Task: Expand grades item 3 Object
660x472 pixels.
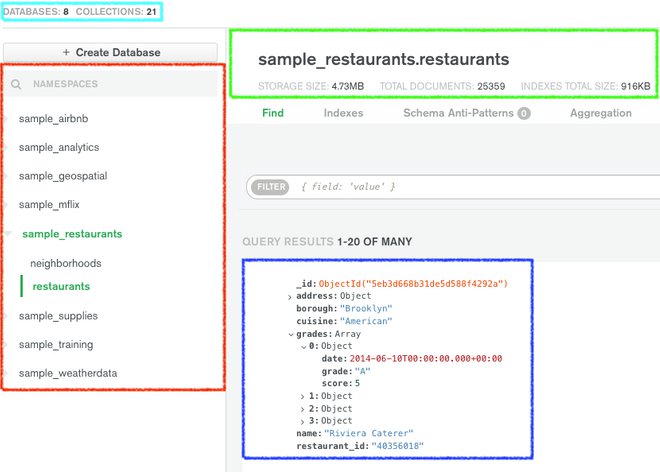Action: click(x=302, y=421)
